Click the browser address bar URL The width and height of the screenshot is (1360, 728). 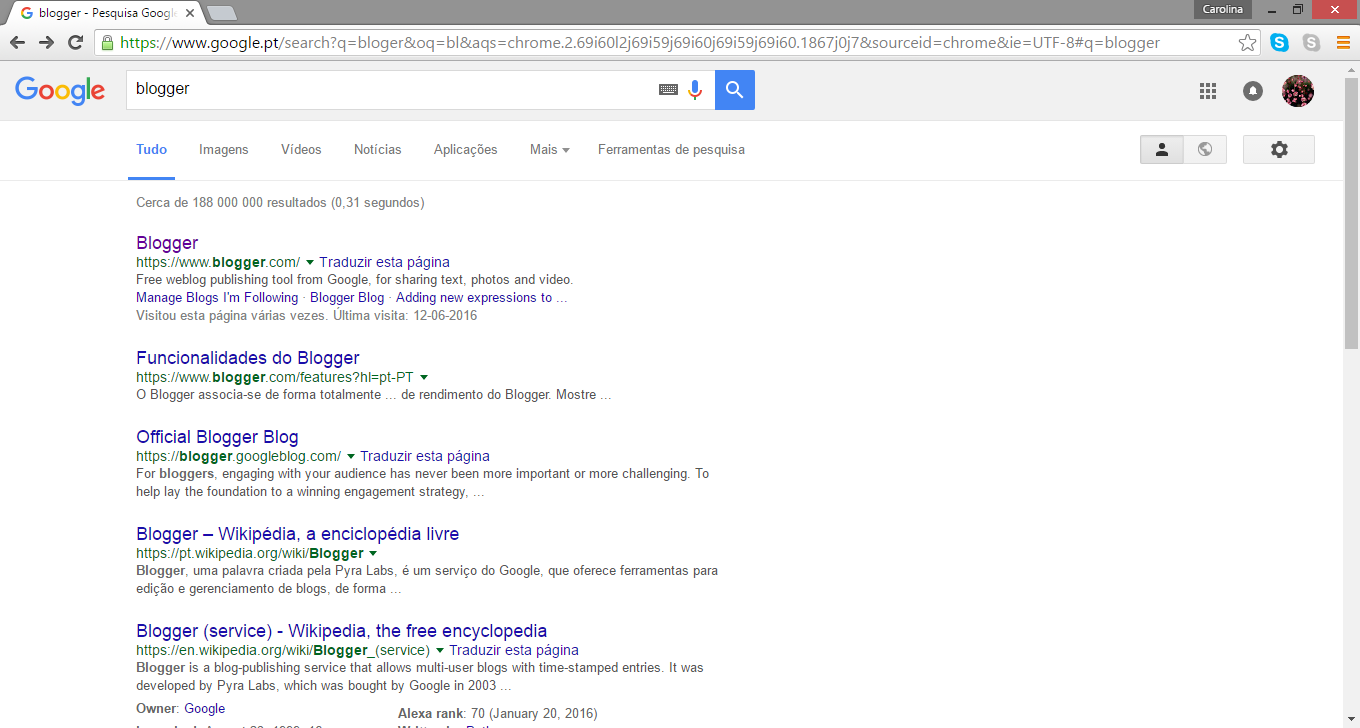coord(640,43)
